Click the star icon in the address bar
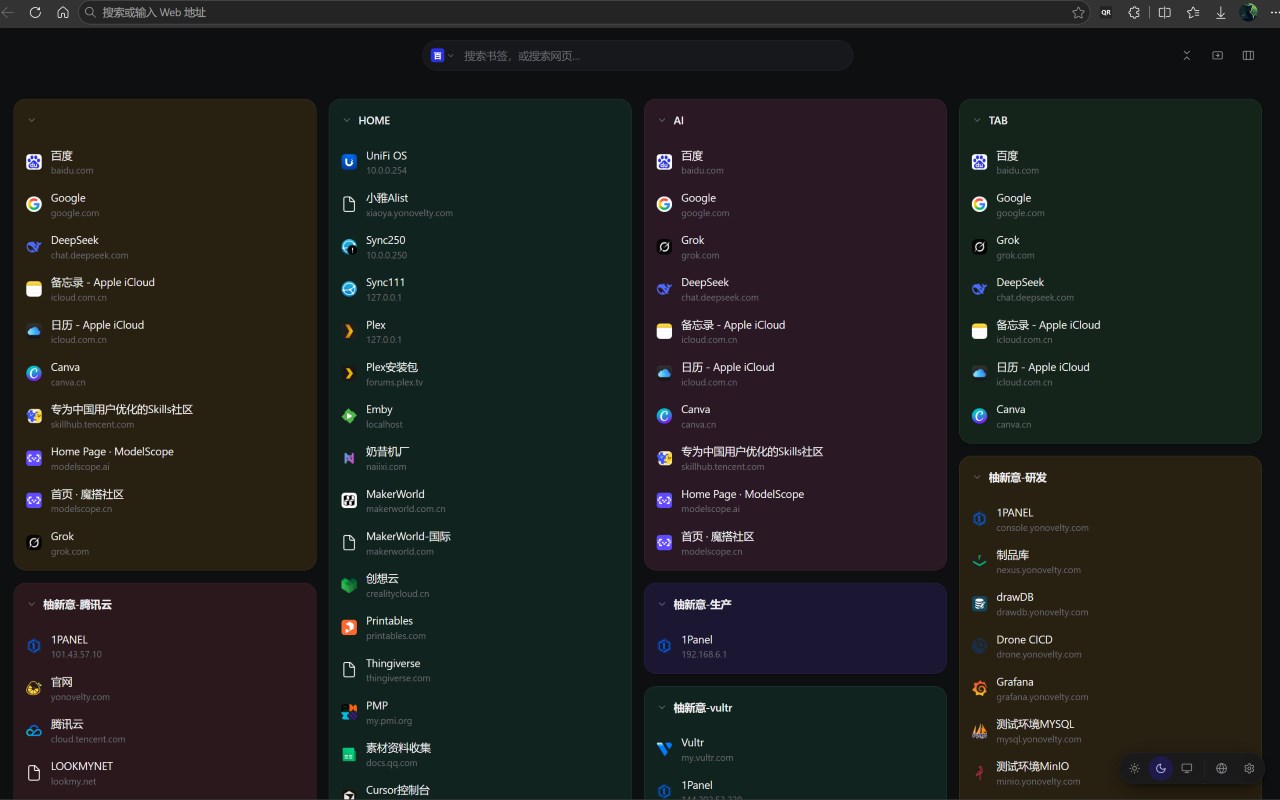 point(1078,13)
